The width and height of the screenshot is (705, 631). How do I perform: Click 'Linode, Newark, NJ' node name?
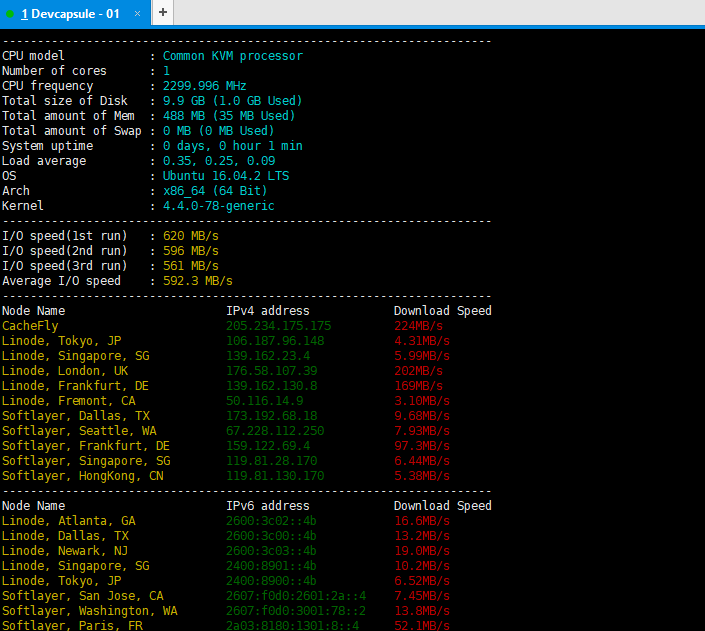tap(65, 551)
